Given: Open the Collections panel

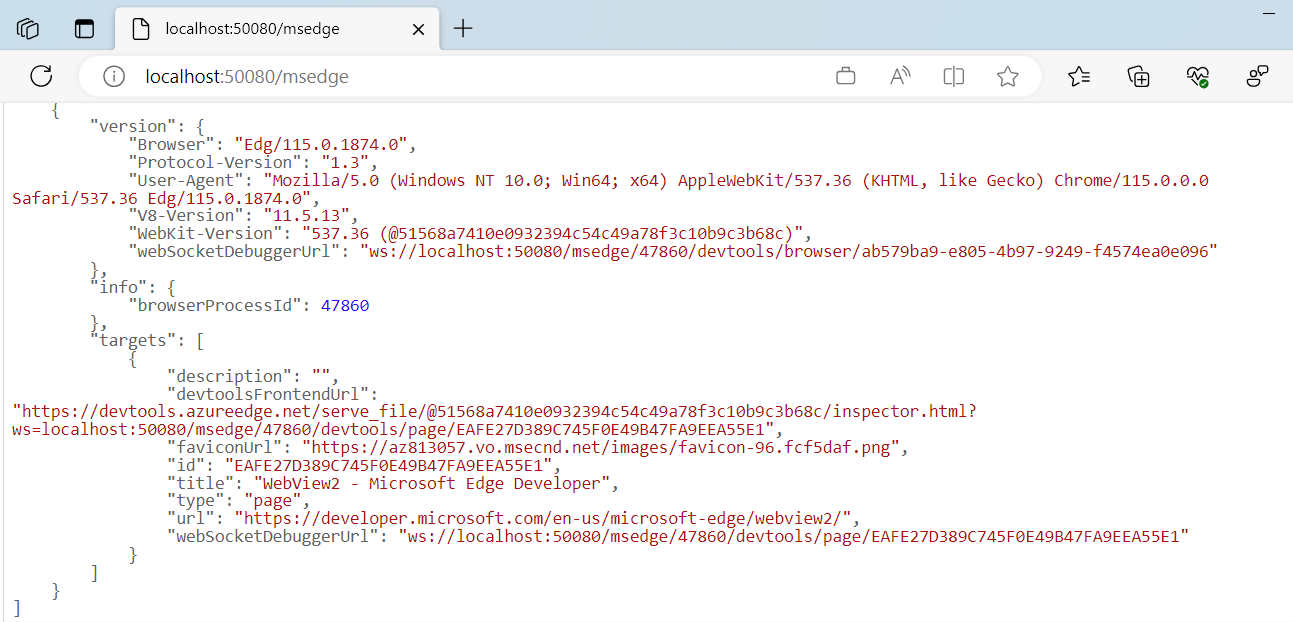Looking at the screenshot, I should (x=1138, y=76).
